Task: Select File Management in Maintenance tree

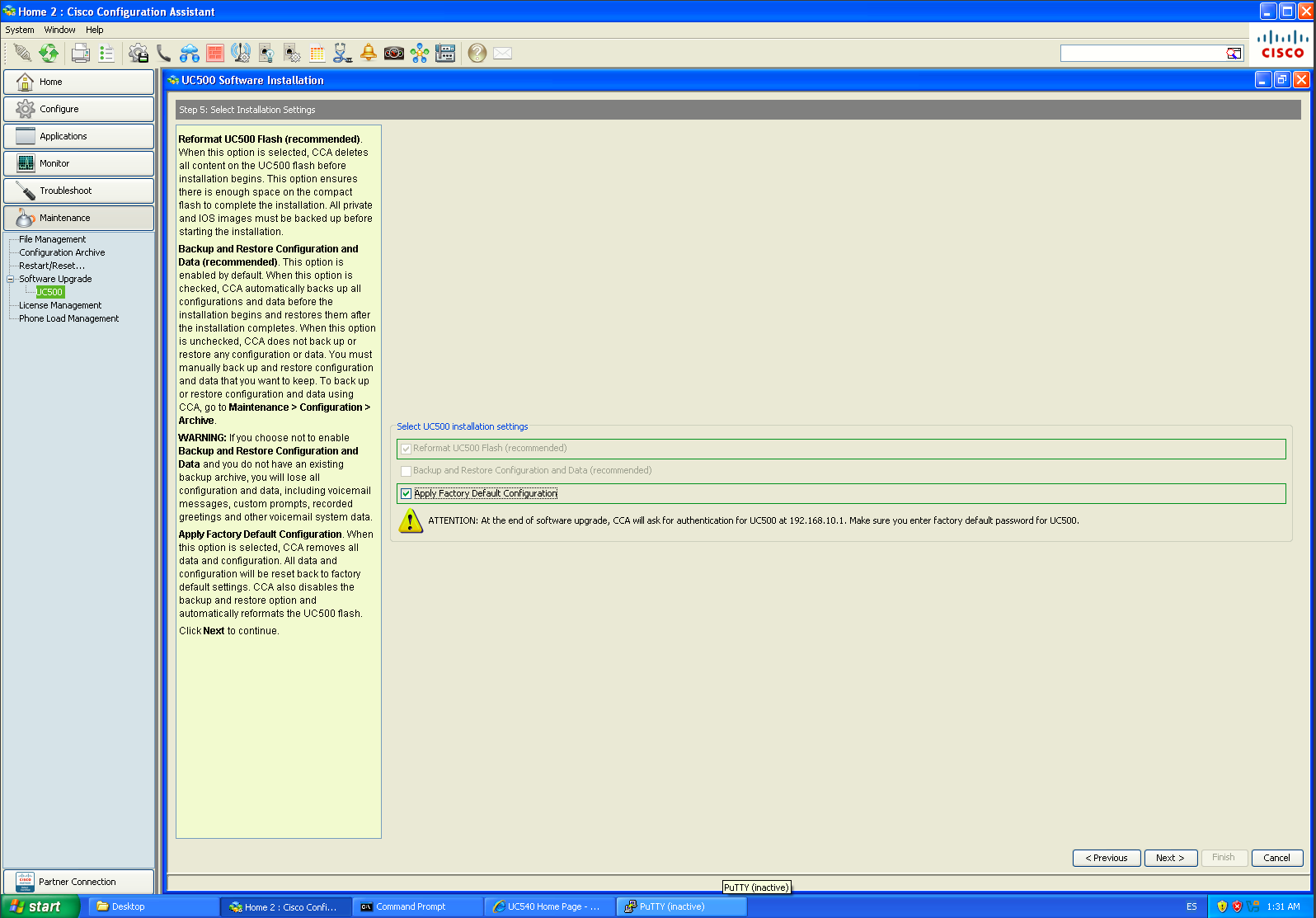Action: pyautogui.click(x=52, y=239)
